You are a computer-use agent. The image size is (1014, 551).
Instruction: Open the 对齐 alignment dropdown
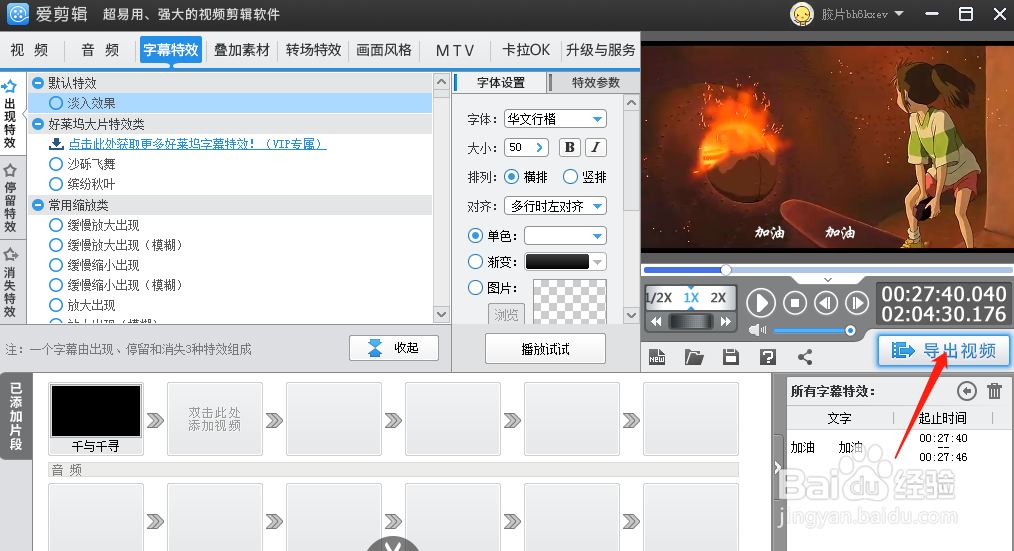pos(555,206)
